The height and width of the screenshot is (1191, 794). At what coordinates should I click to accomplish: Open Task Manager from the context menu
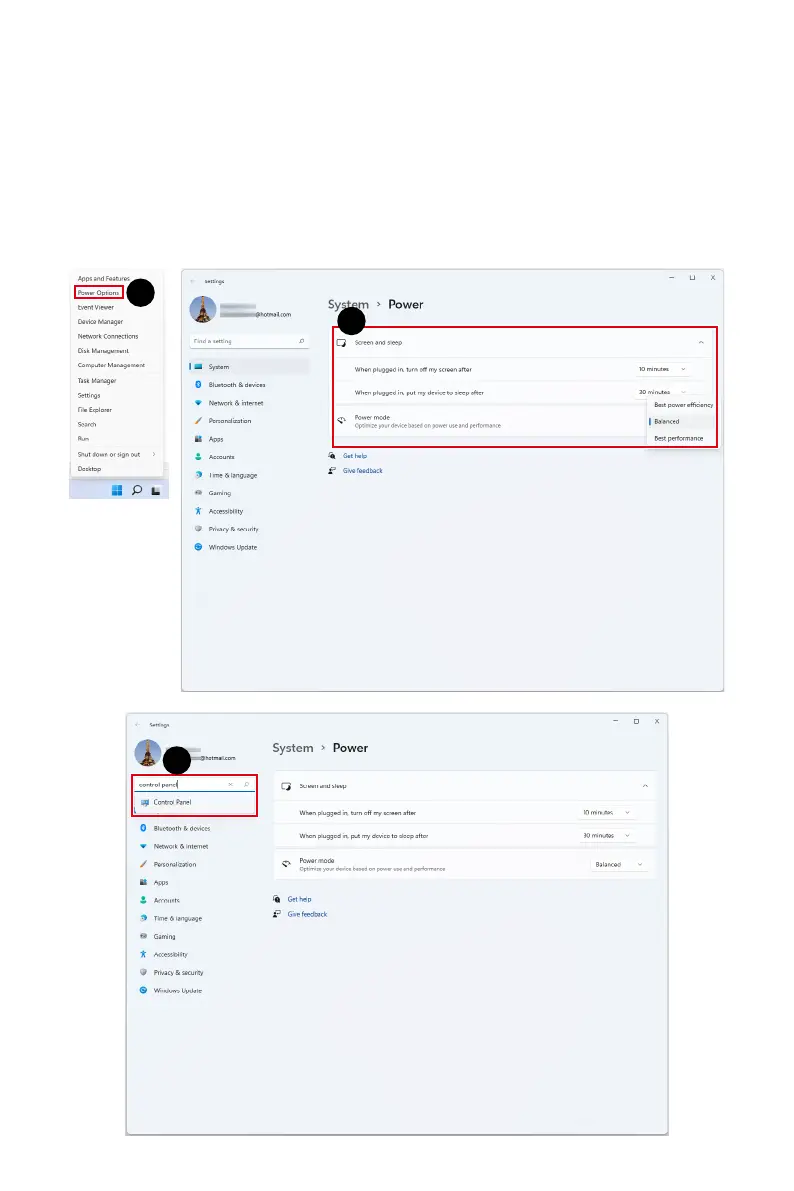(x=96, y=381)
